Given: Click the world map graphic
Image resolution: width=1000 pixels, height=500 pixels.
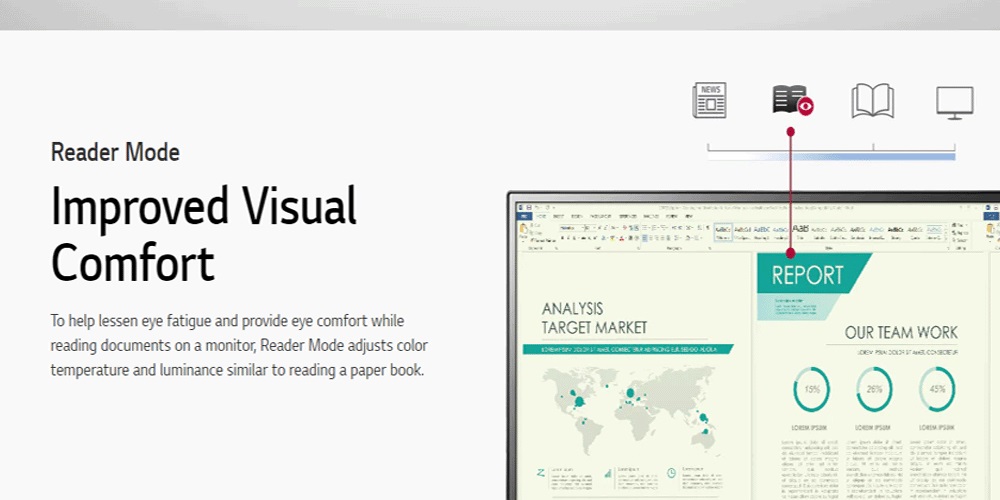Looking at the screenshot, I should point(630,406).
